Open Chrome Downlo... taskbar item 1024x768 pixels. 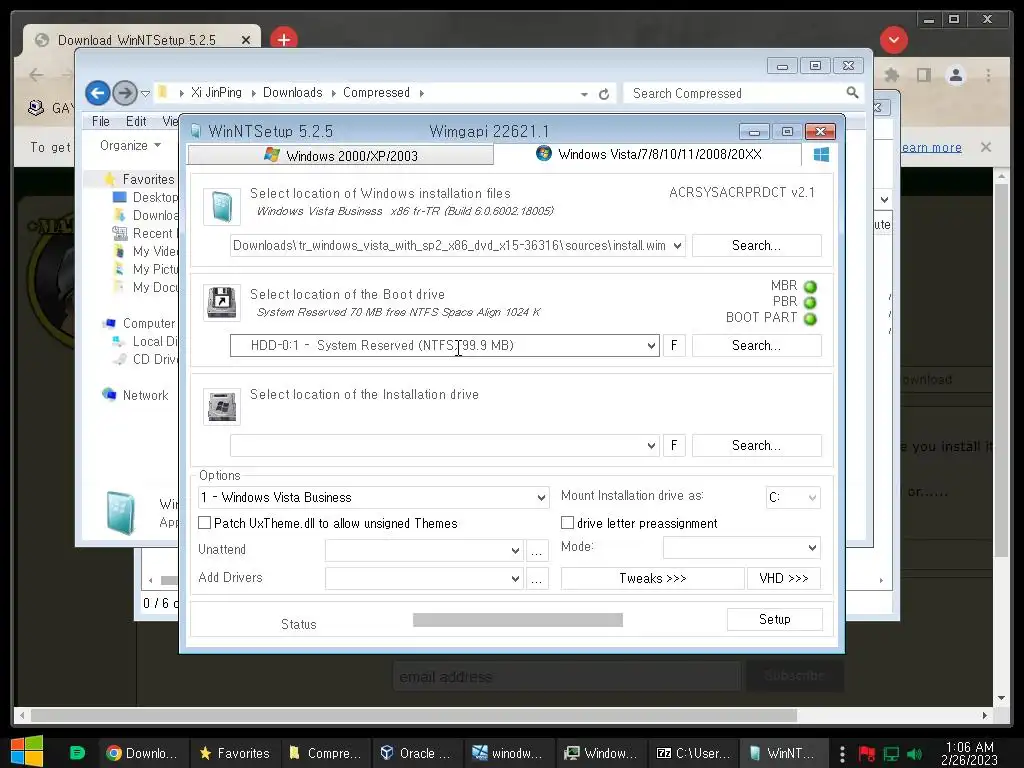pos(142,753)
